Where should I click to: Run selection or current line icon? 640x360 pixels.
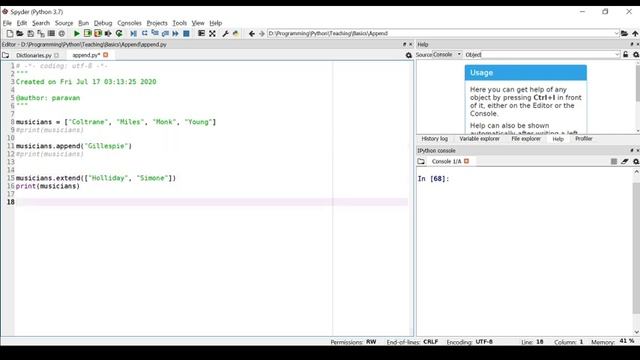click(108, 33)
